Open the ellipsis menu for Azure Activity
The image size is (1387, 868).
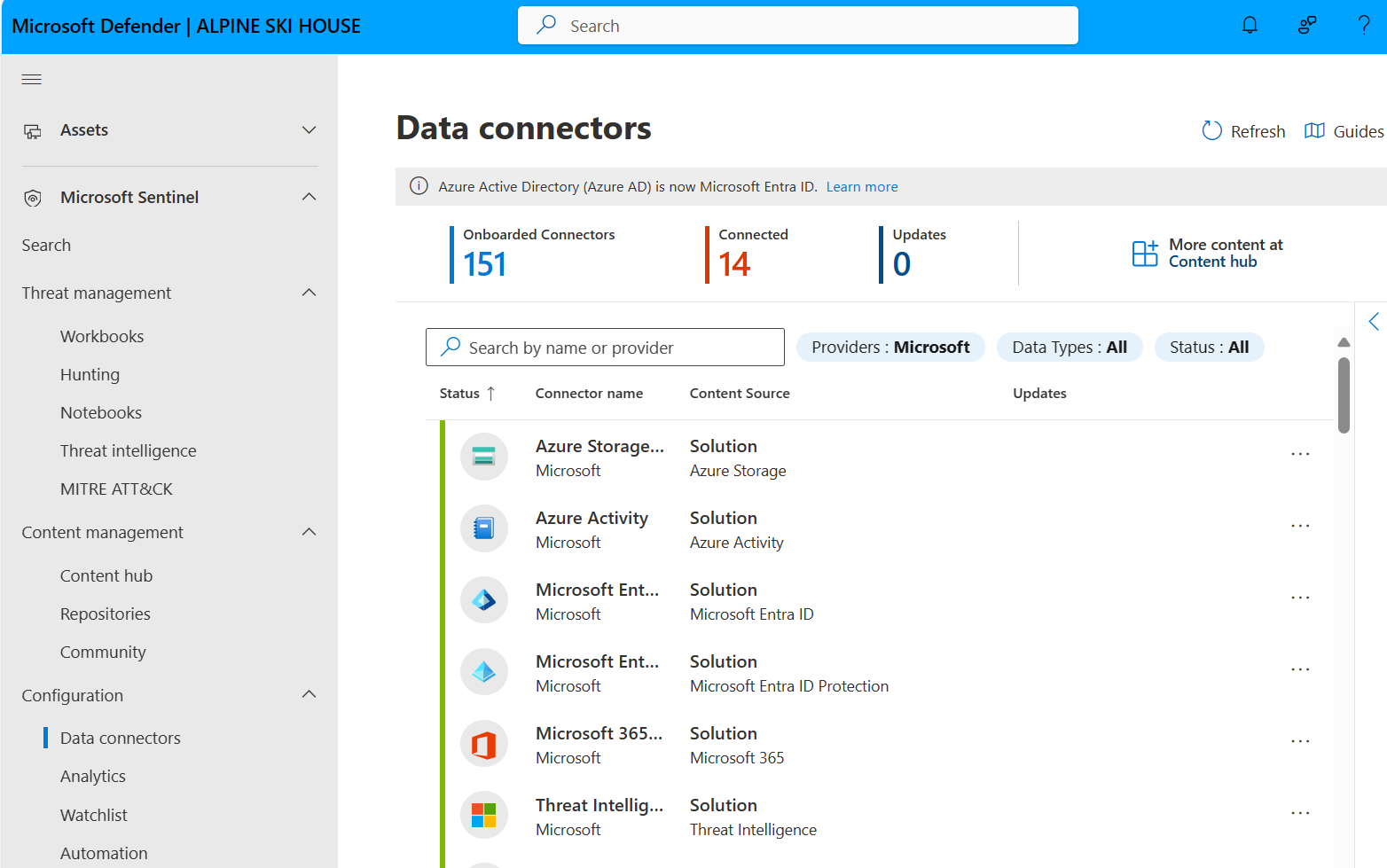pos(1300,526)
